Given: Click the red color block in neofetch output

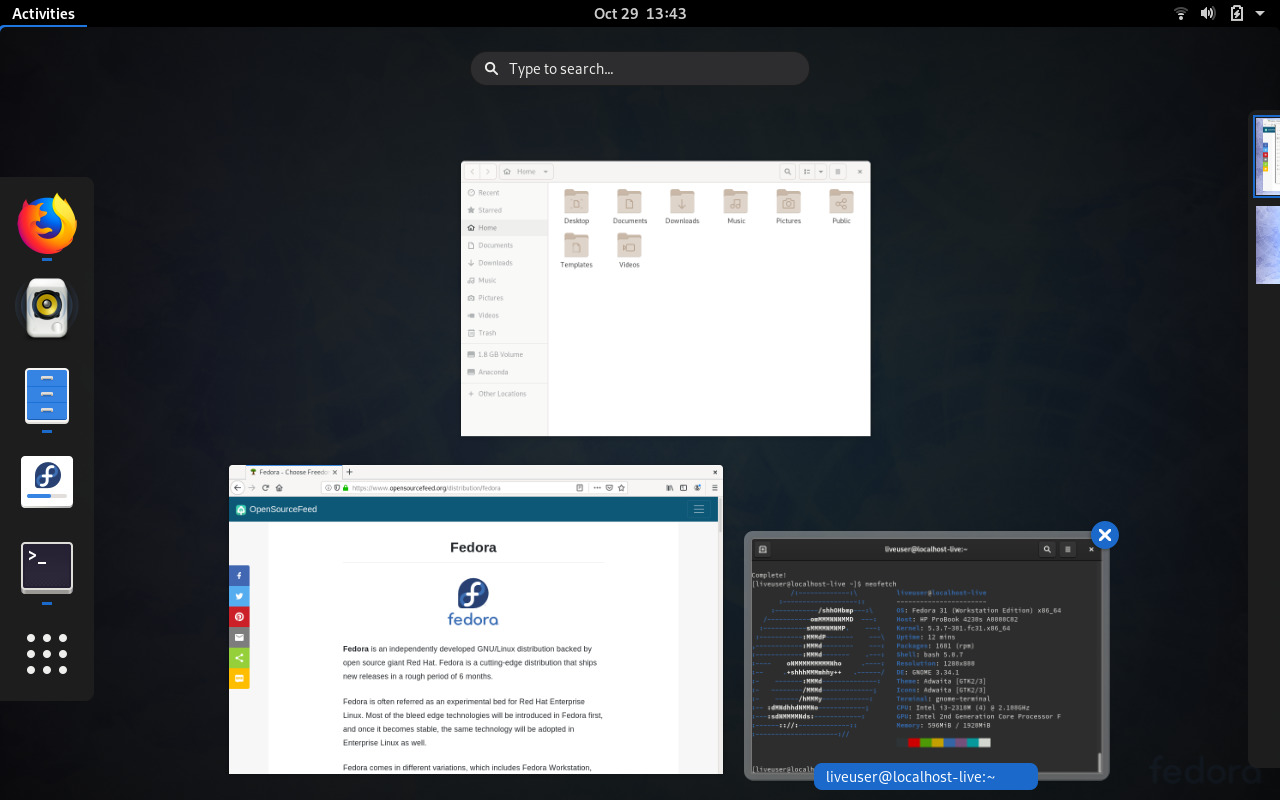Looking at the screenshot, I should [x=913, y=742].
